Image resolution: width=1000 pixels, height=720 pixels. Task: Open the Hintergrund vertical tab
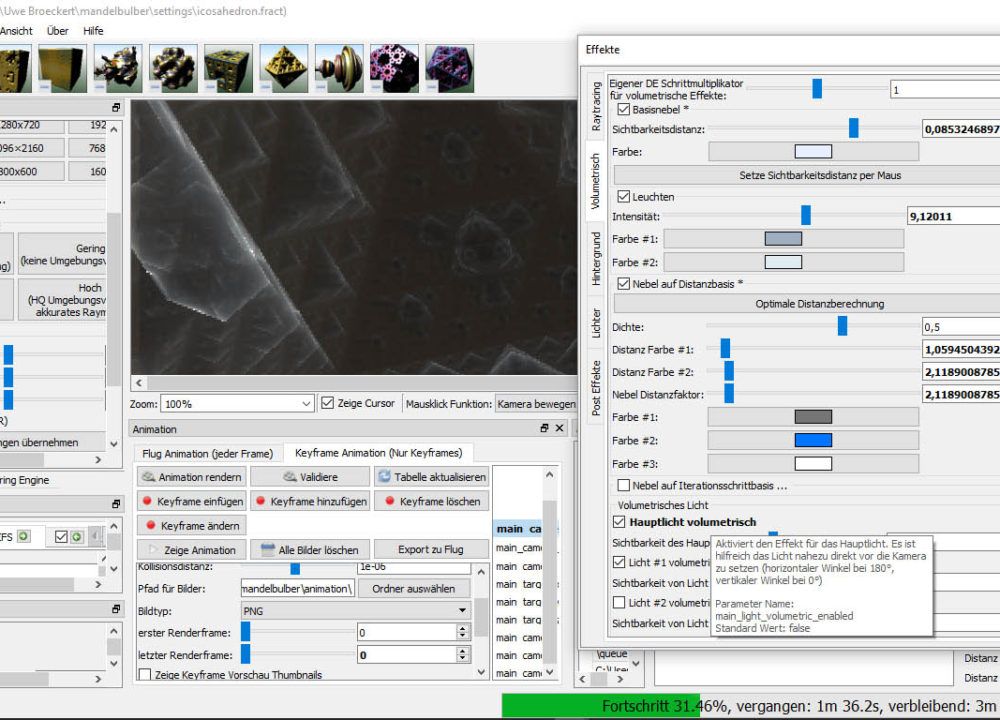click(596, 259)
